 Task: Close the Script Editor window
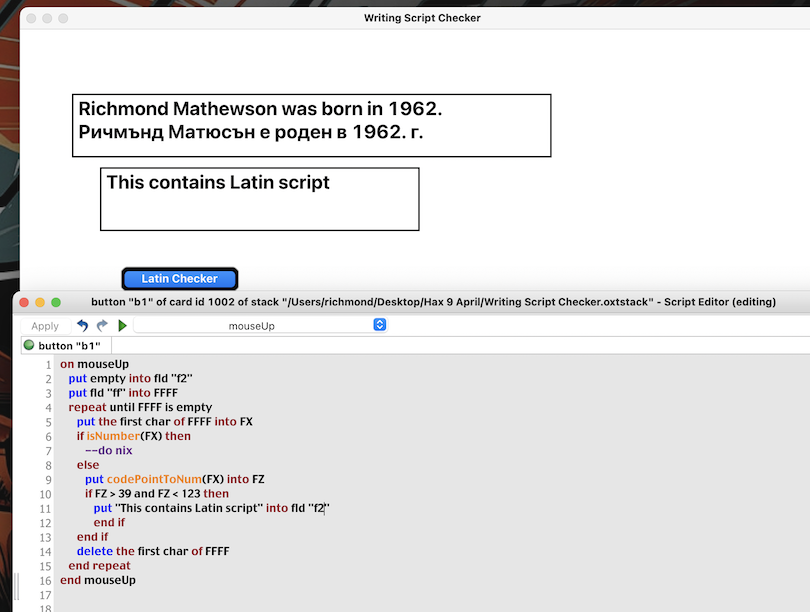(x=24, y=302)
